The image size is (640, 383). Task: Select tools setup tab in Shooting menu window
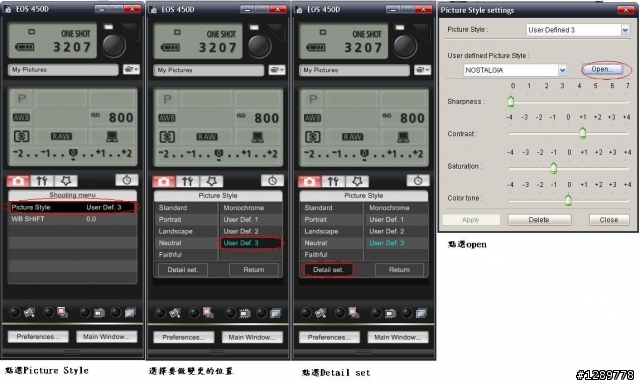point(42,180)
